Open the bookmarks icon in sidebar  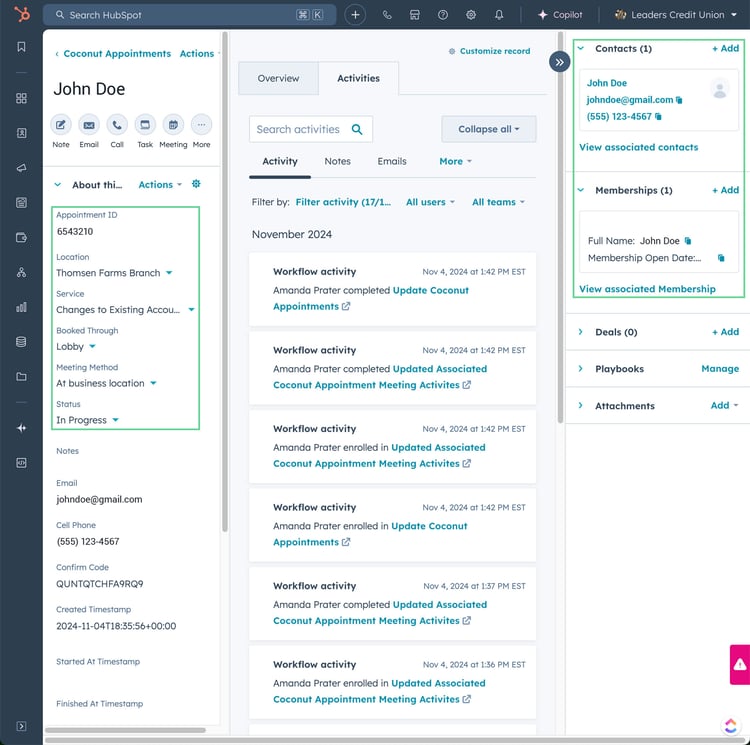point(22,46)
